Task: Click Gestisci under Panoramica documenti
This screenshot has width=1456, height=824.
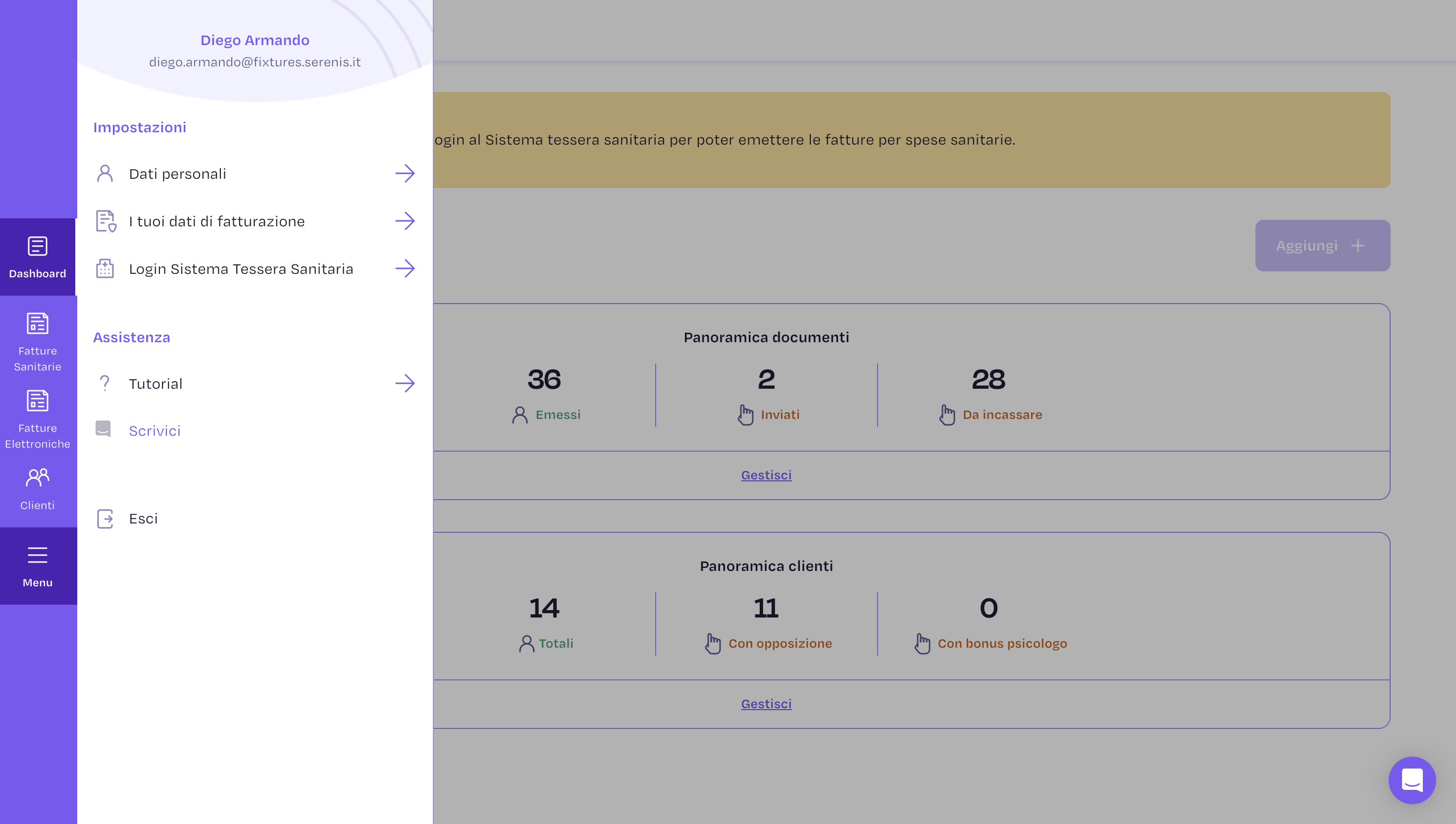Action: click(766, 475)
